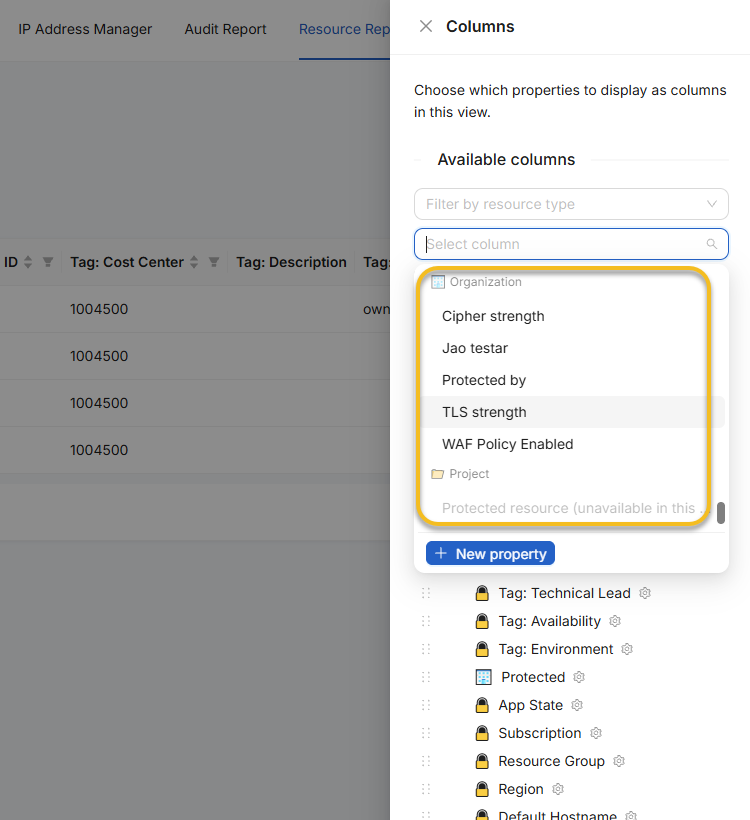Click lock icon of App State

482,705
